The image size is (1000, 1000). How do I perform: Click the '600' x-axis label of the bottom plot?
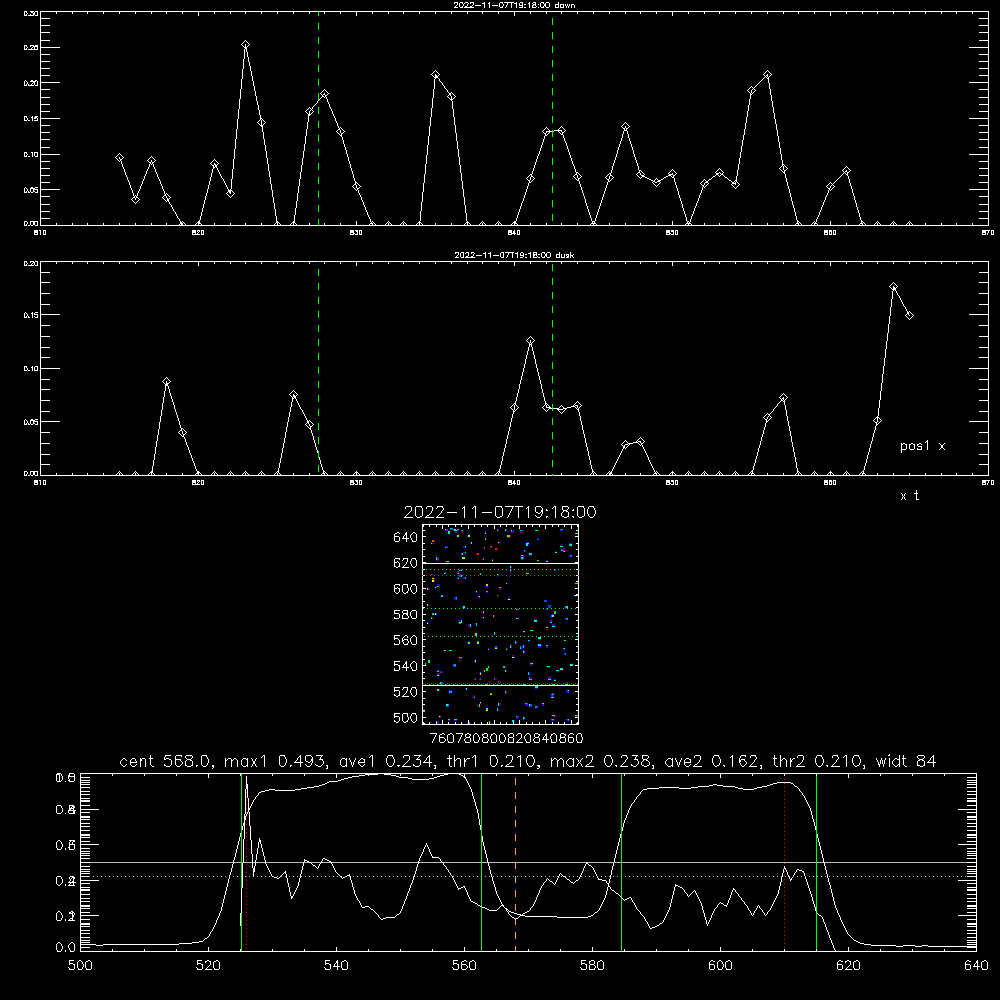(x=720, y=966)
